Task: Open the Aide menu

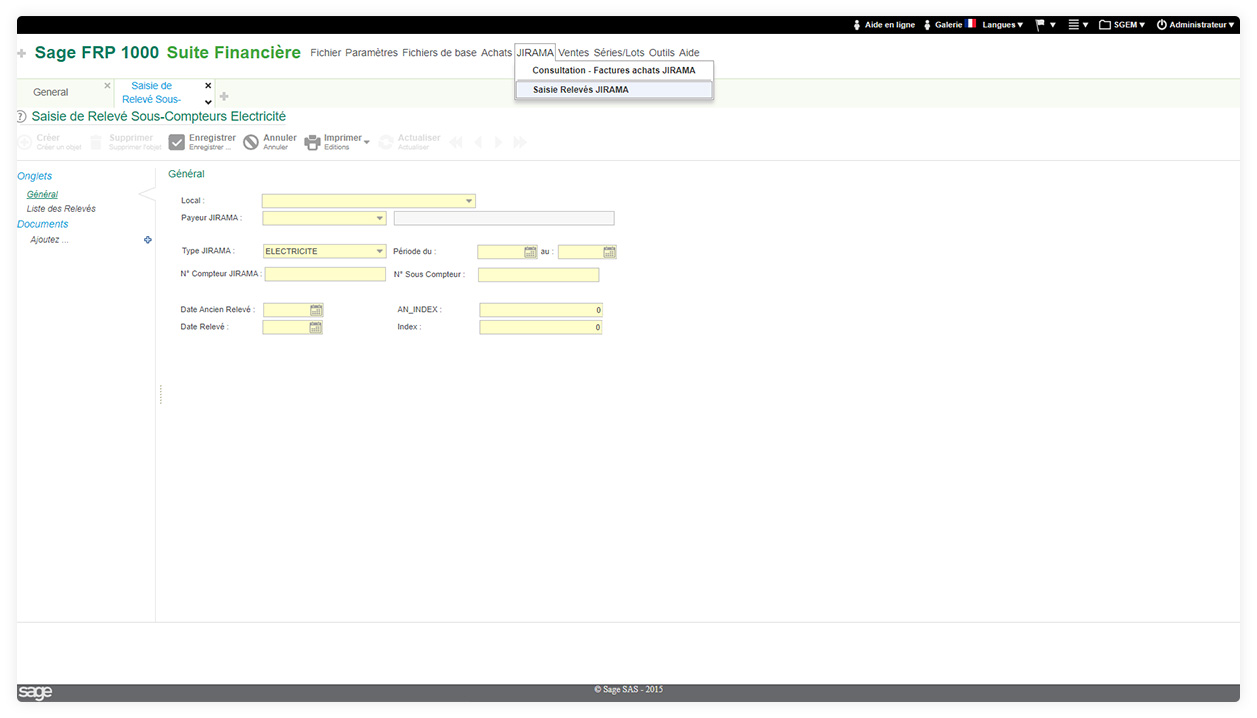Action: click(x=689, y=53)
